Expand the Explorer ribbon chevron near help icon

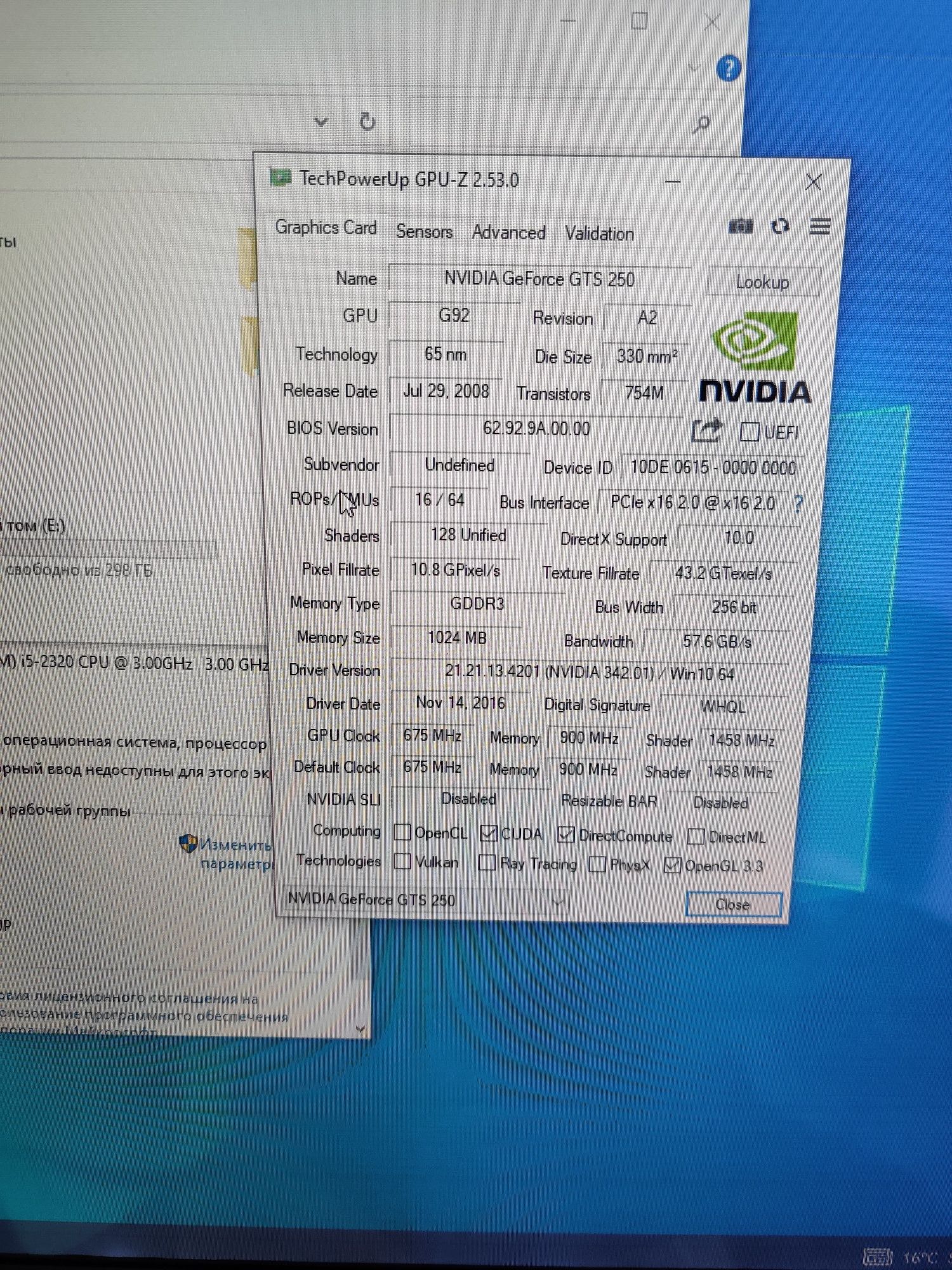point(694,68)
